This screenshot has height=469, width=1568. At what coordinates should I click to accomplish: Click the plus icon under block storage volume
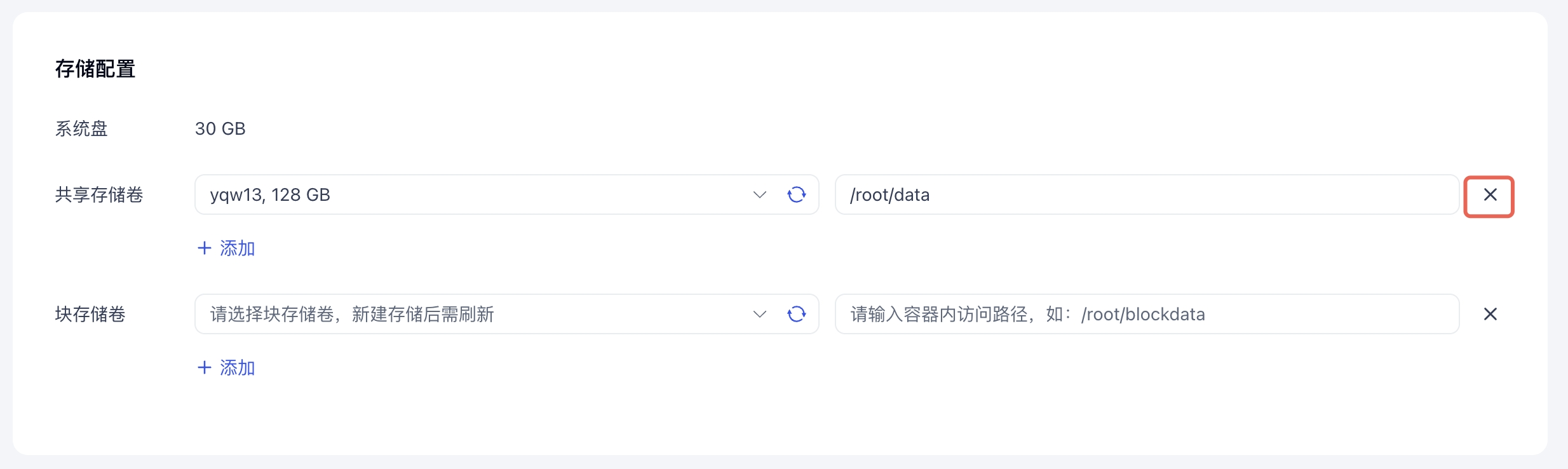(x=204, y=367)
